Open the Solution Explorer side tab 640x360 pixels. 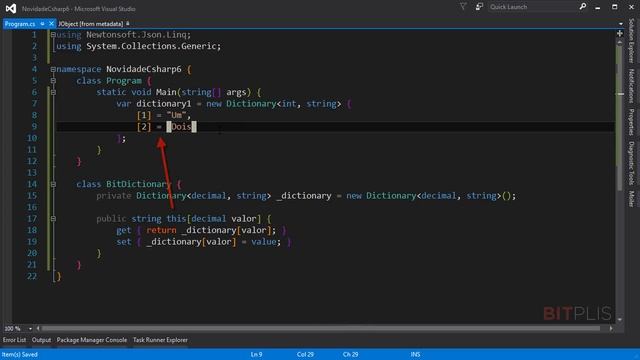click(x=631, y=41)
